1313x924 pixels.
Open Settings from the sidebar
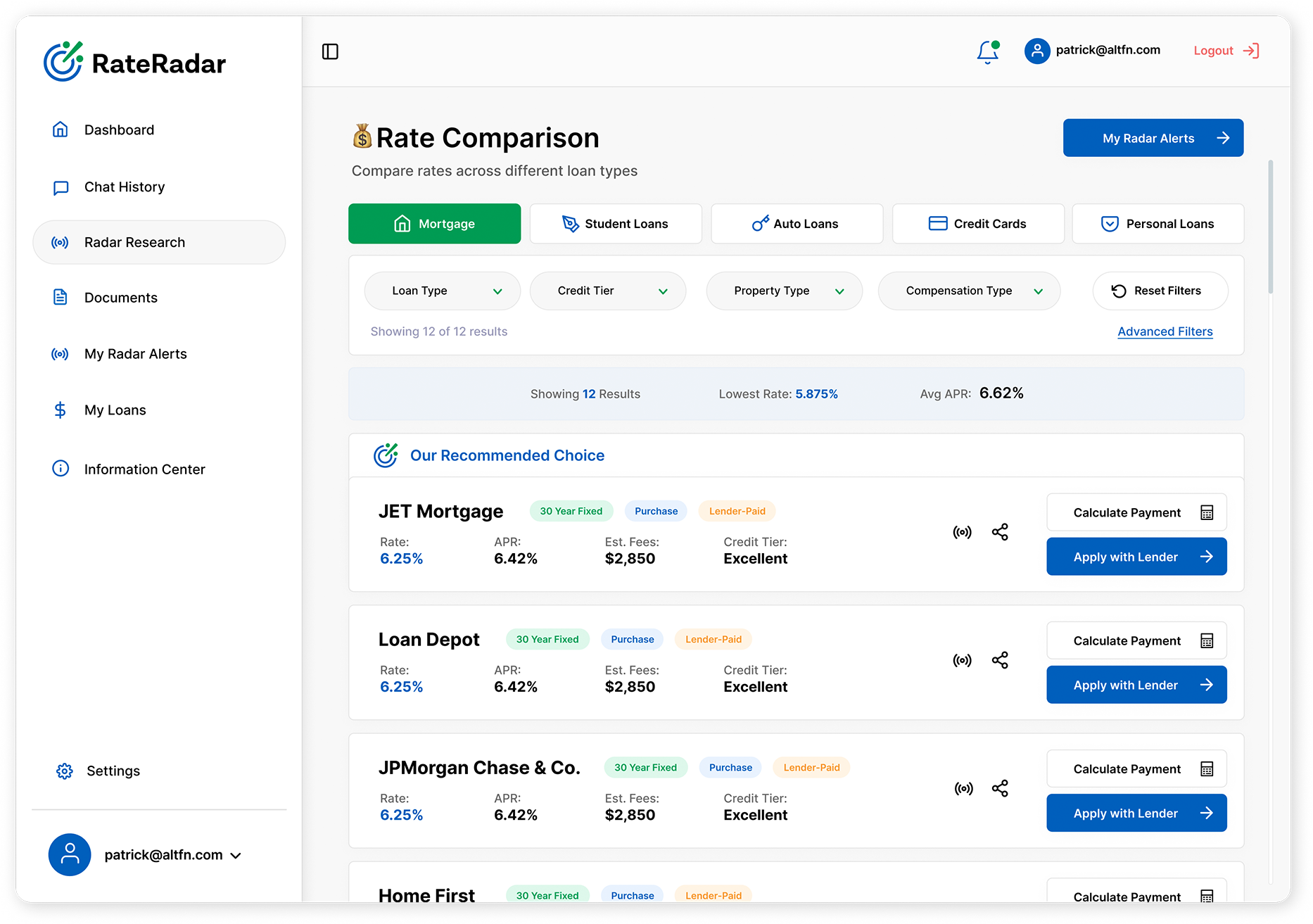[99, 771]
